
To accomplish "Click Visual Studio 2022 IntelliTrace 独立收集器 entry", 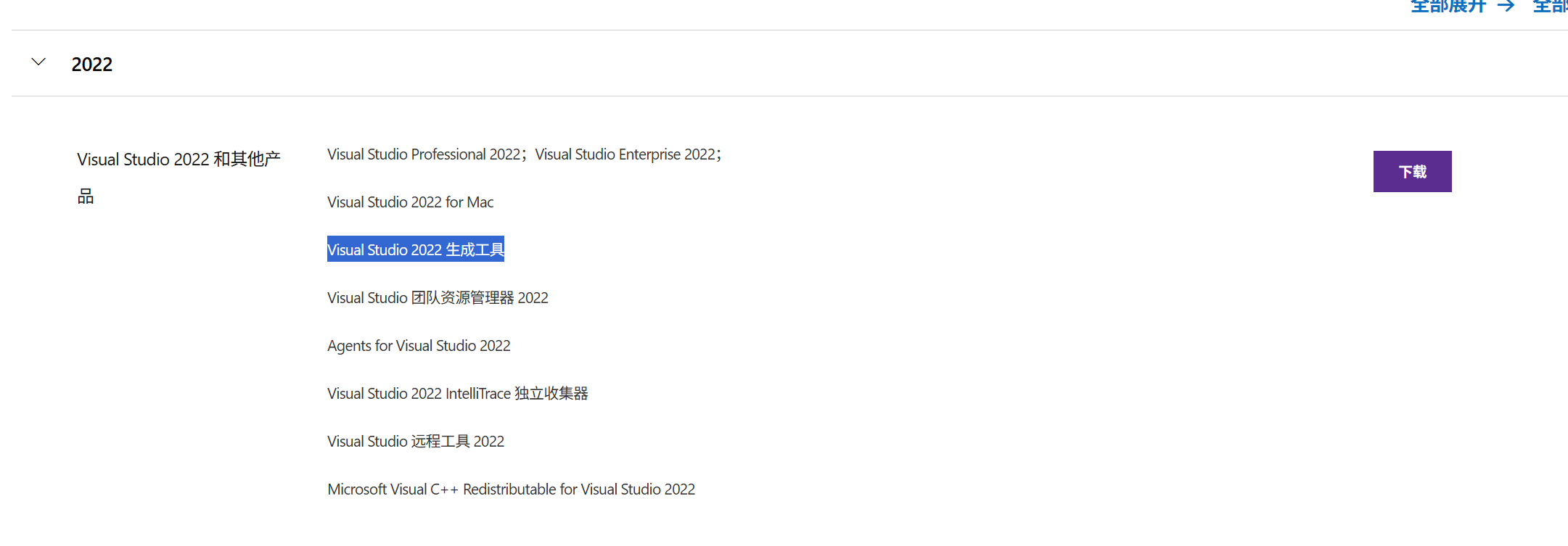I will 458,394.
